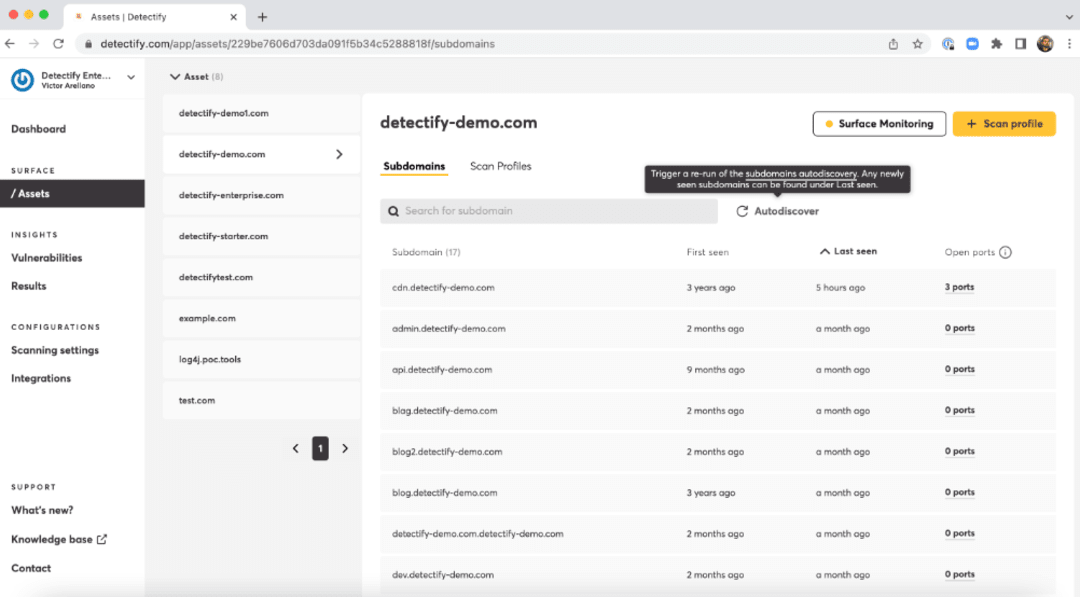The height and width of the screenshot is (597, 1080).
Task: Click the Autodiscover refresh icon
Action: tap(742, 211)
